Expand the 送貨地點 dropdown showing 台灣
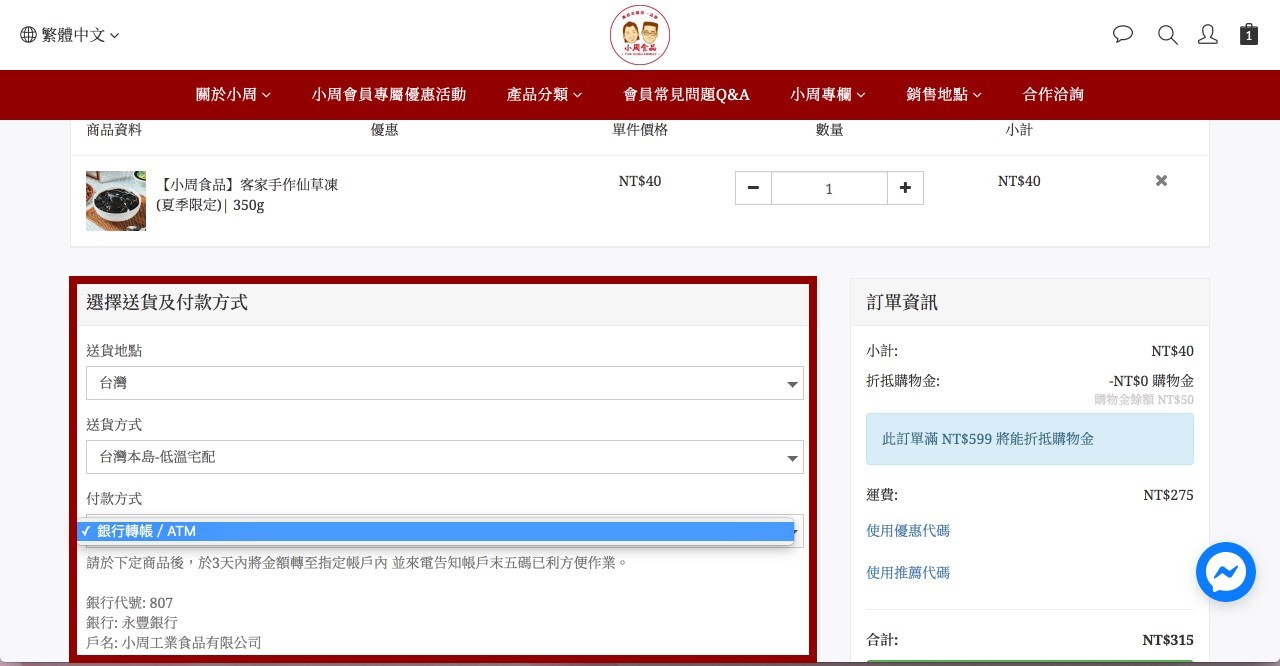Viewport: 1280px width, 666px height. coord(444,383)
